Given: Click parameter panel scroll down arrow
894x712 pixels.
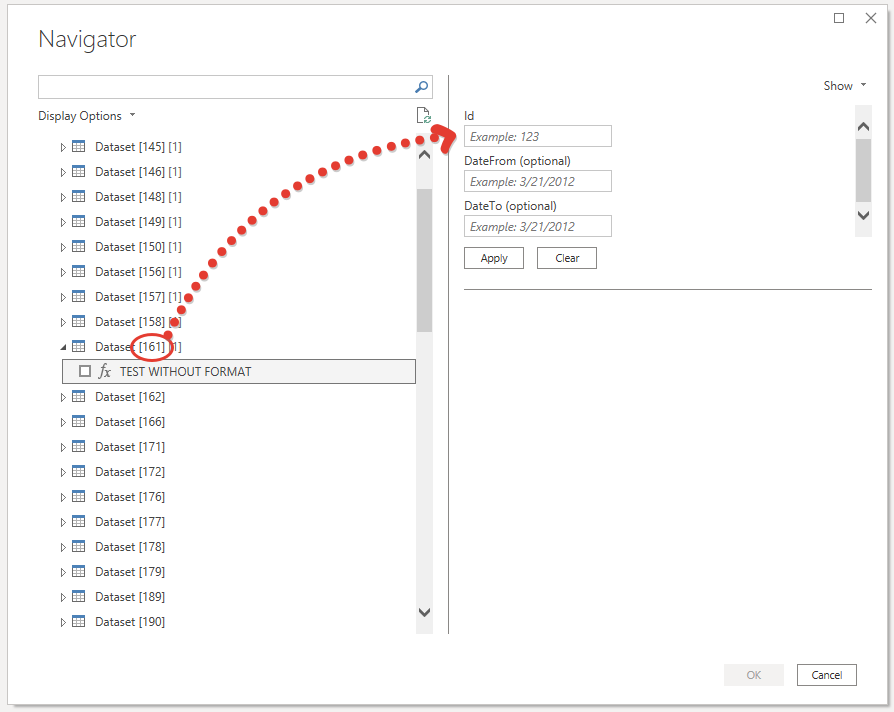Looking at the screenshot, I should click(863, 215).
